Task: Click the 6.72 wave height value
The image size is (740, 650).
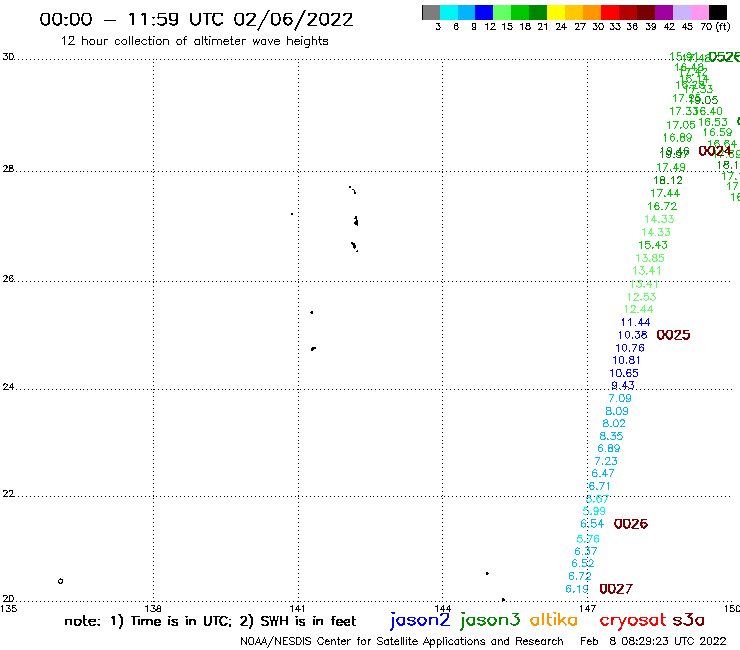Action: coord(580,576)
